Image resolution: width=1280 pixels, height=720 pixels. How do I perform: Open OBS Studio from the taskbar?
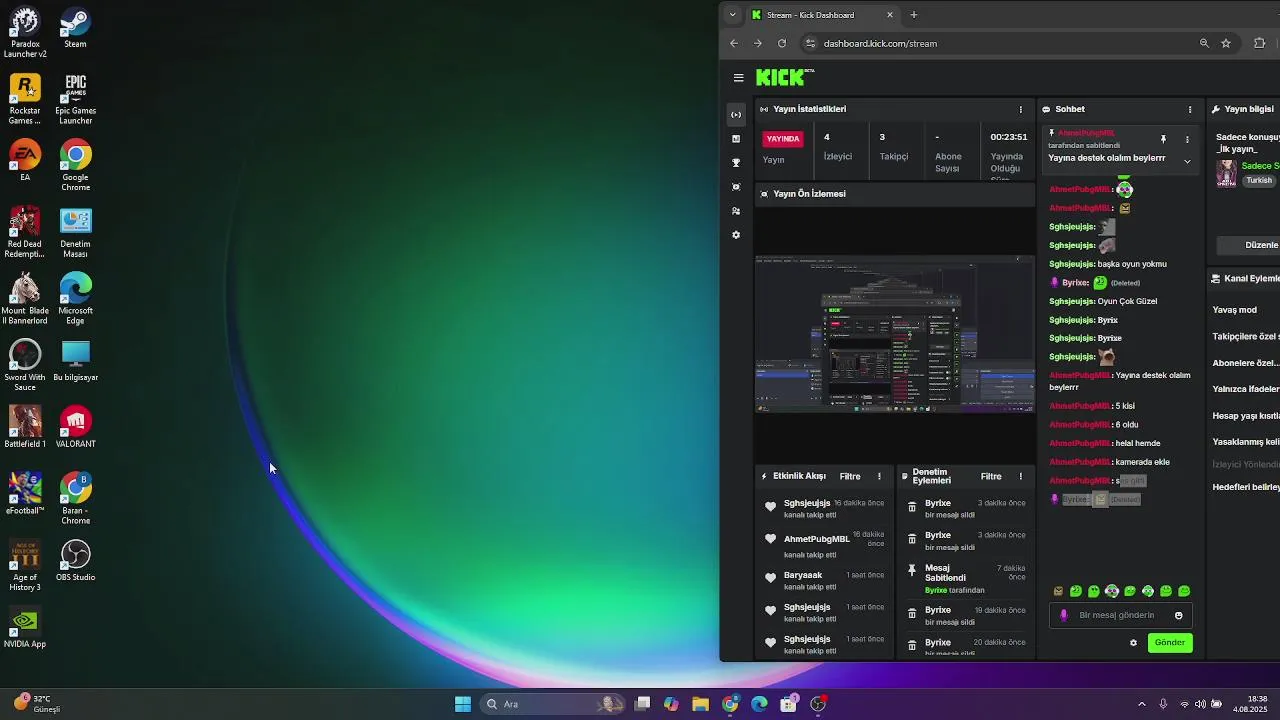click(818, 704)
